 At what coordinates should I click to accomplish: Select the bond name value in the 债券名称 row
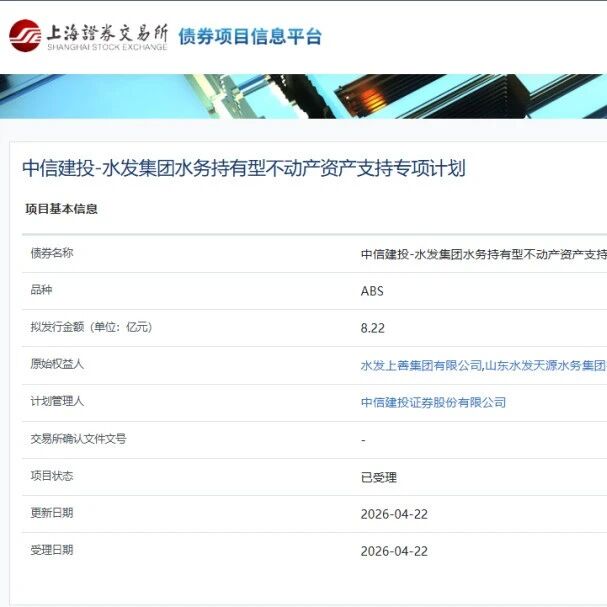point(484,254)
